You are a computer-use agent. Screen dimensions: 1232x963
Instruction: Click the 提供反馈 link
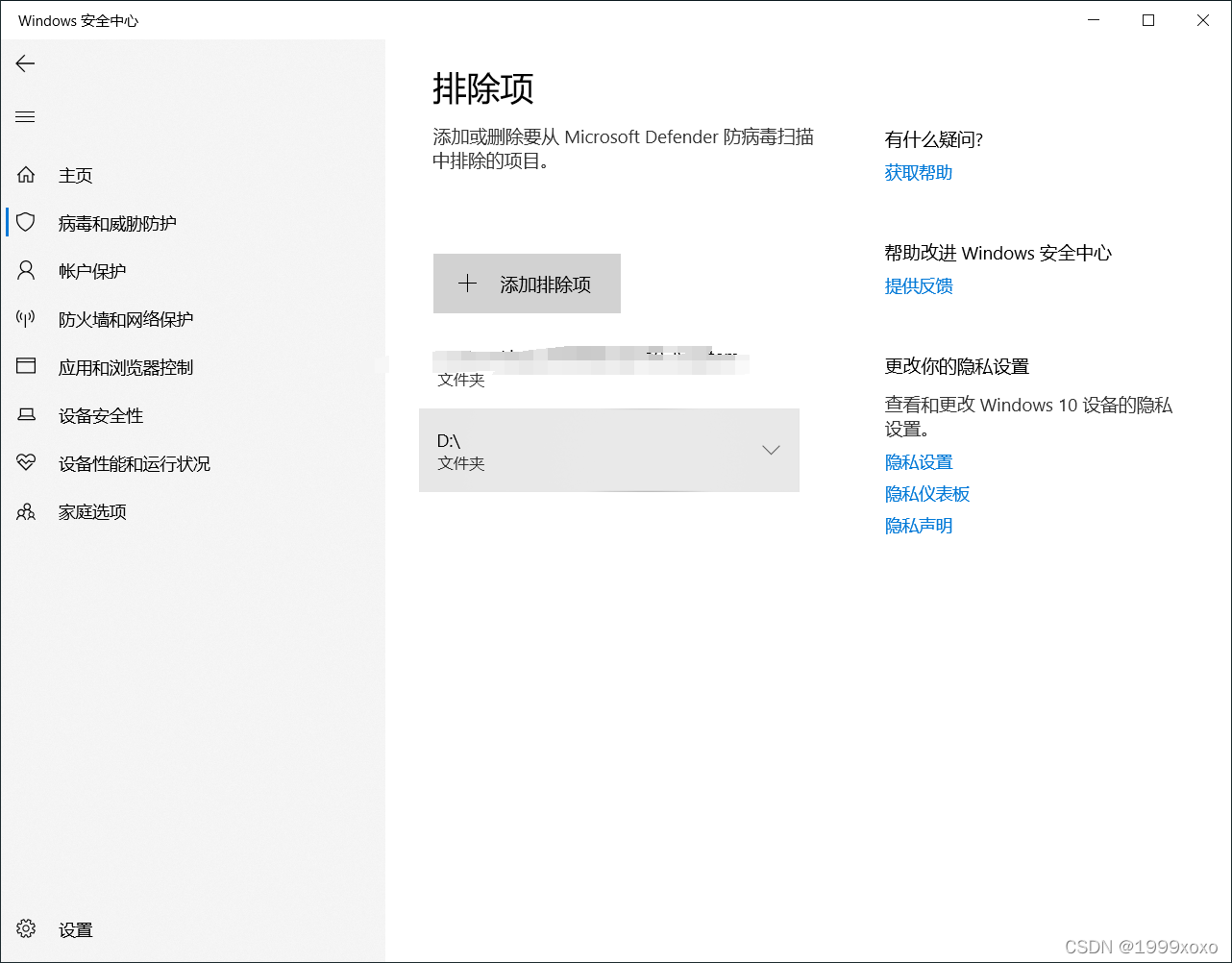[x=919, y=285]
